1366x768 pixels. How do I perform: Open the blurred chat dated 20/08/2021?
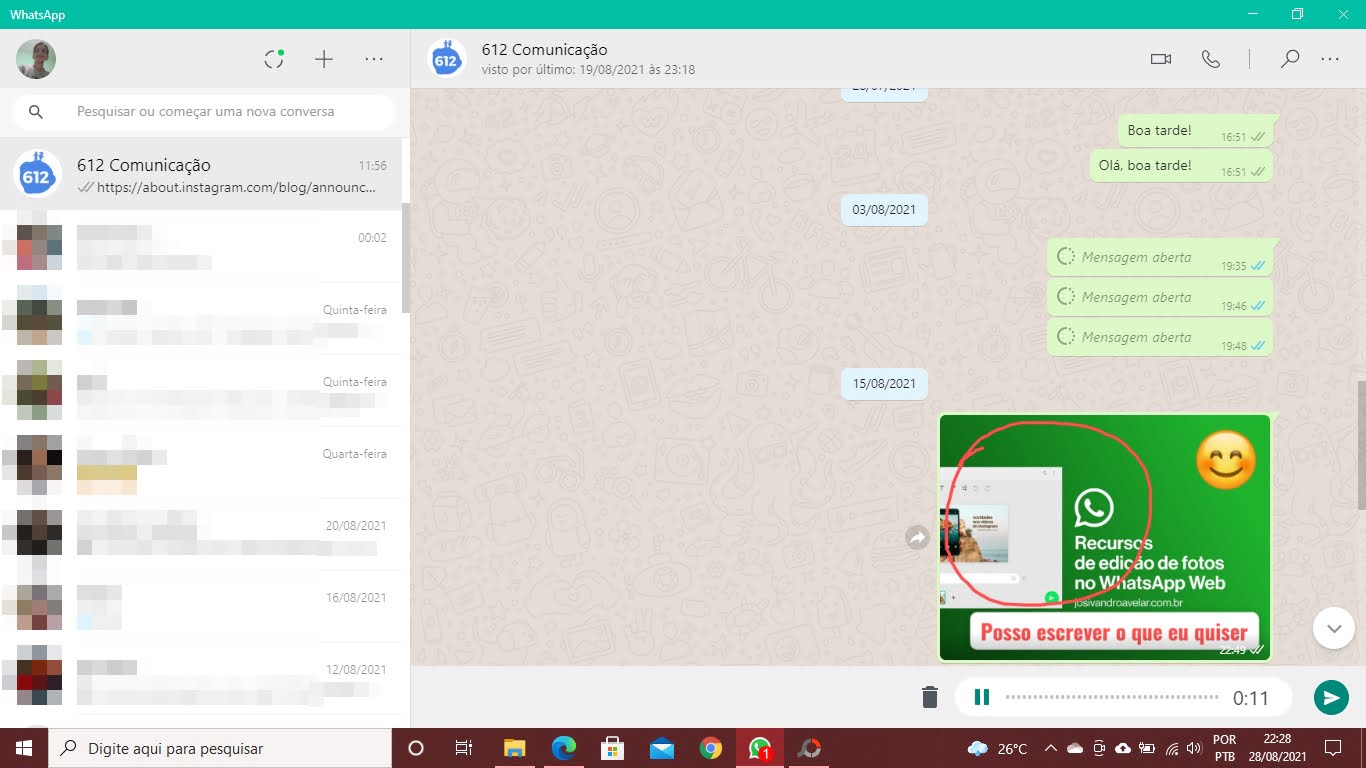pos(200,534)
